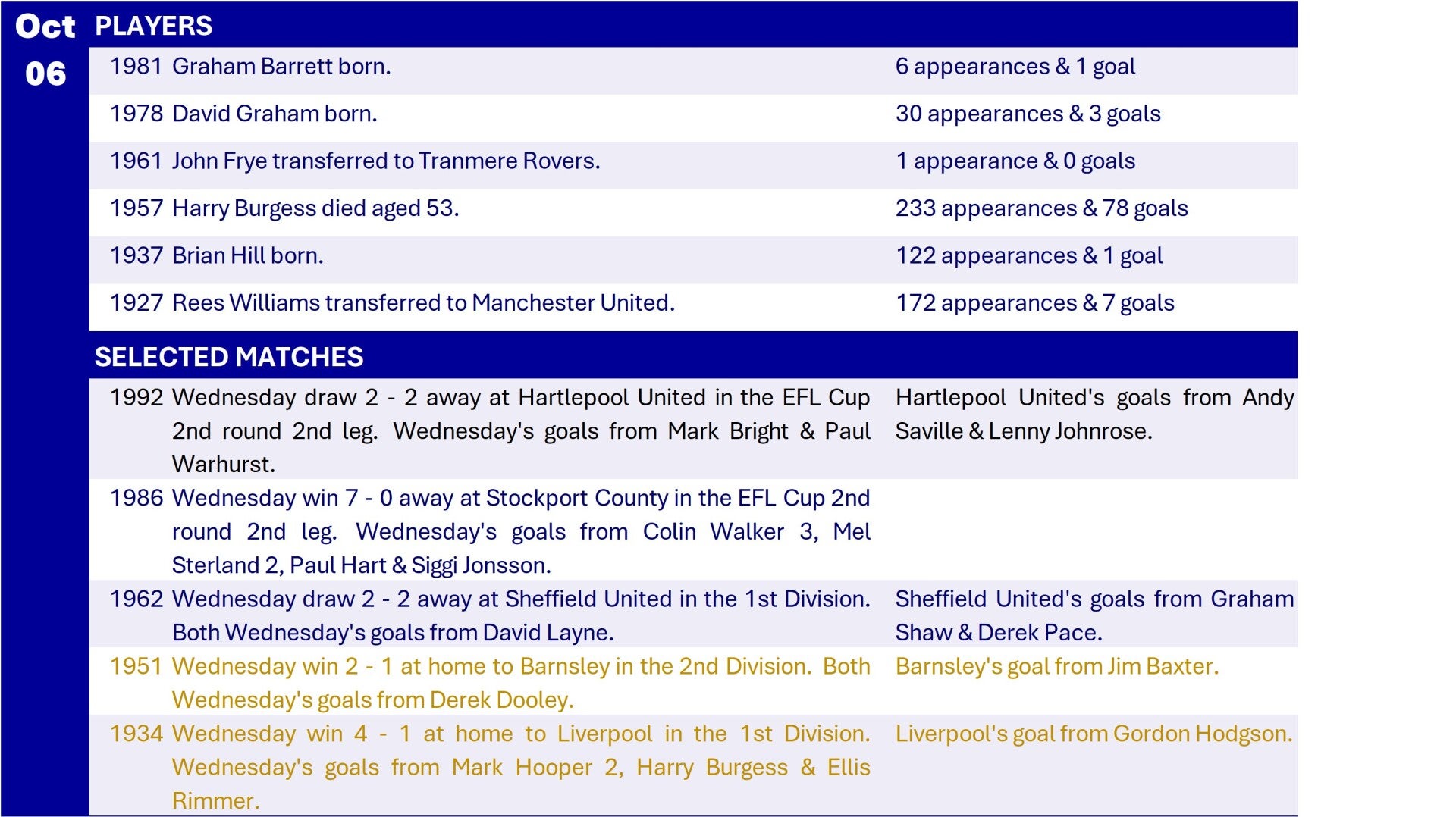Click the SELECTED MATCHES section header
This screenshot has width=1456, height=817.
pyautogui.click(x=228, y=357)
